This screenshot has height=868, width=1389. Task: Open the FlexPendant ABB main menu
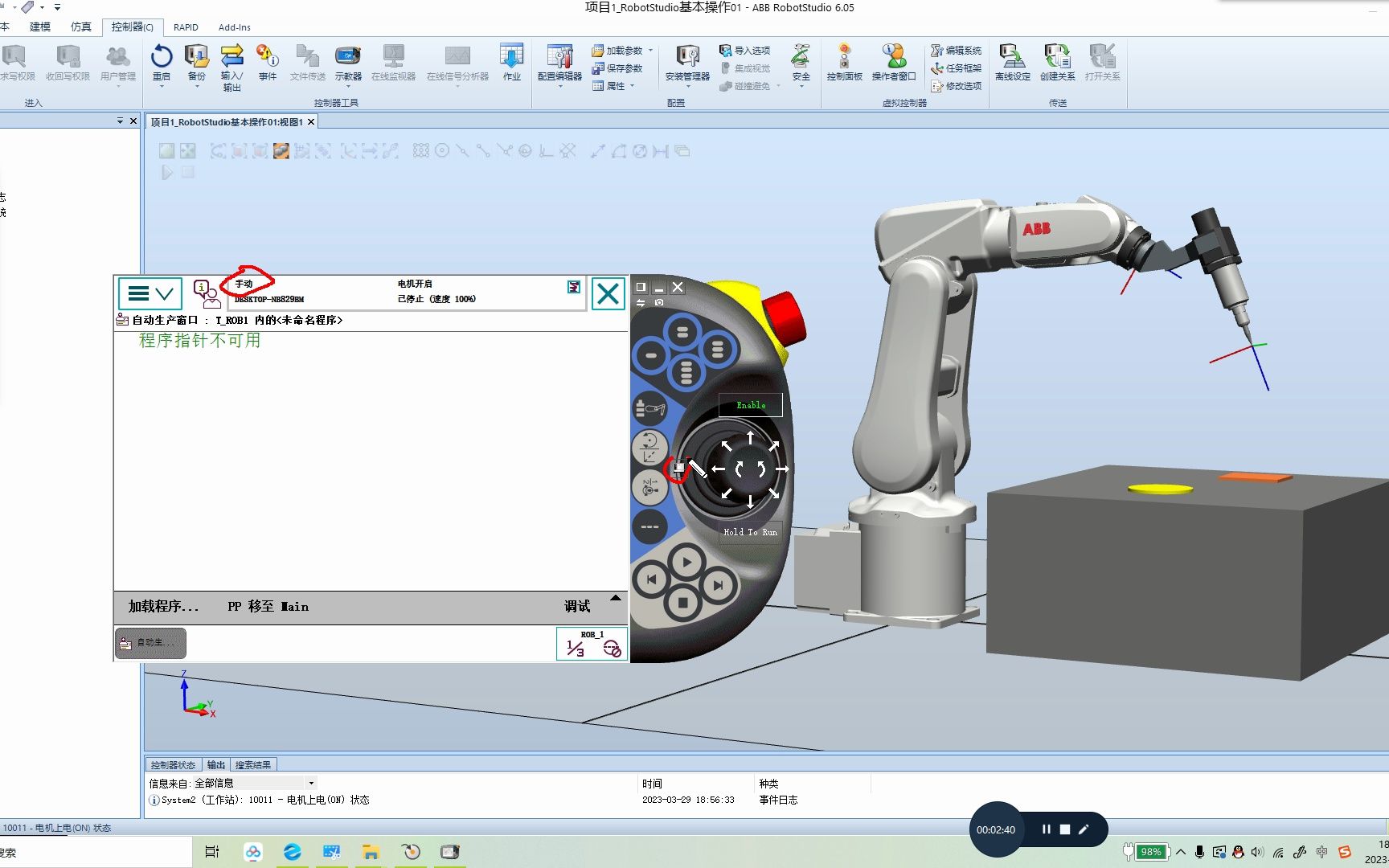tap(150, 293)
